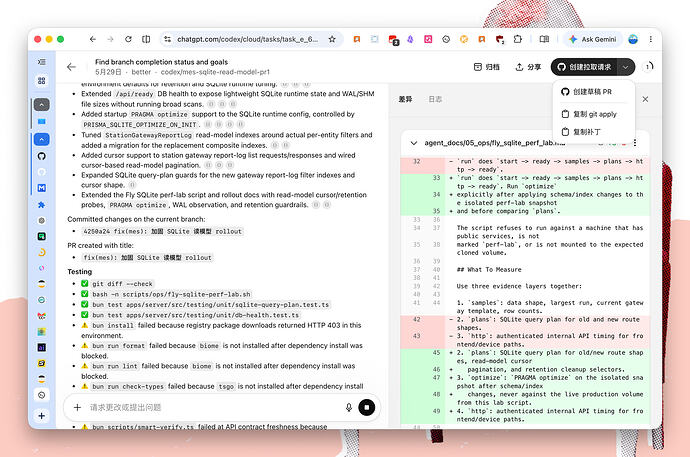
Task: Stop generation with the black stop button
Action: 367,407
